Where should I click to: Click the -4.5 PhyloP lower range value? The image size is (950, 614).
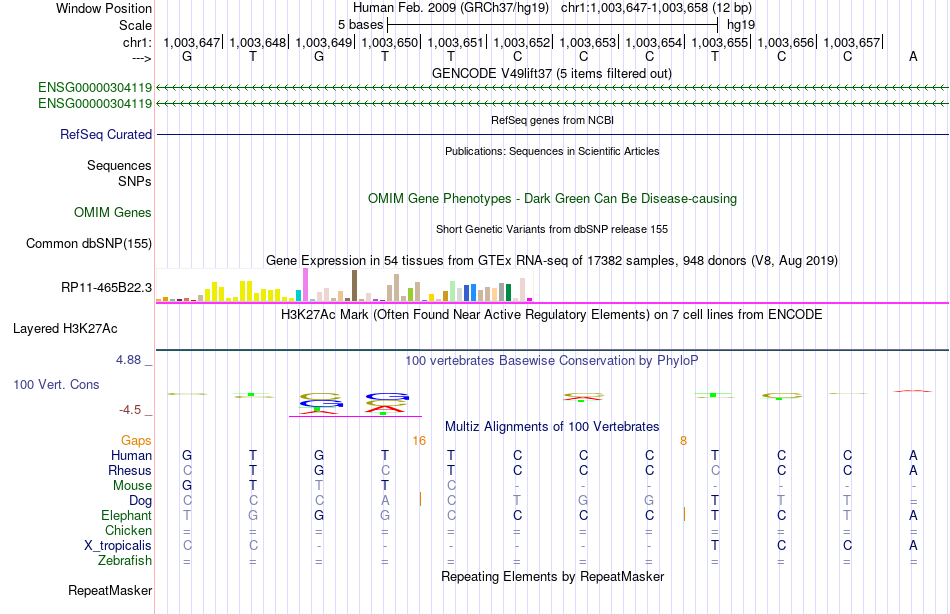[130, 410]
